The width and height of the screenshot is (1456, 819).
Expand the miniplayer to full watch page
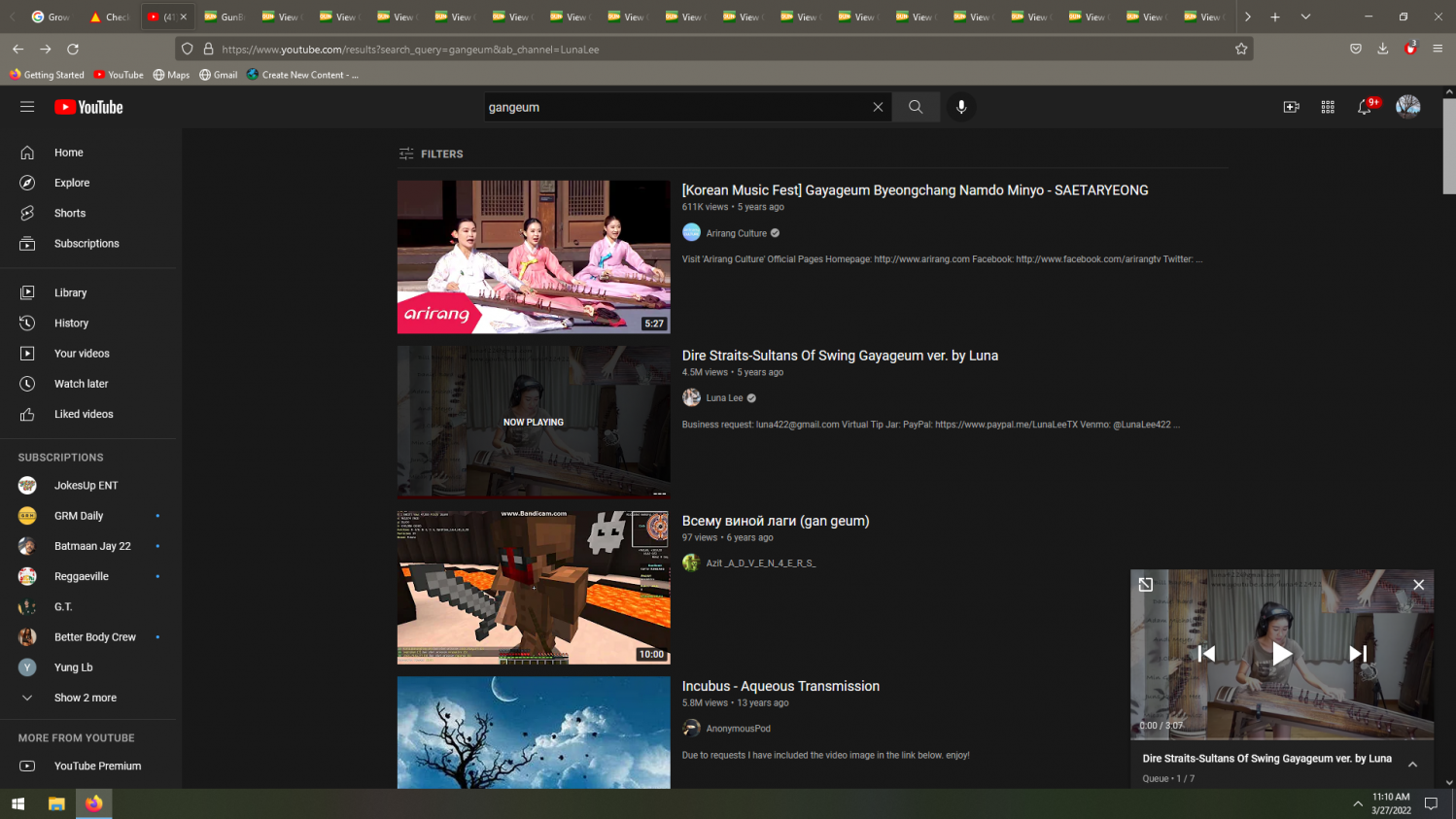[1146, 584]
